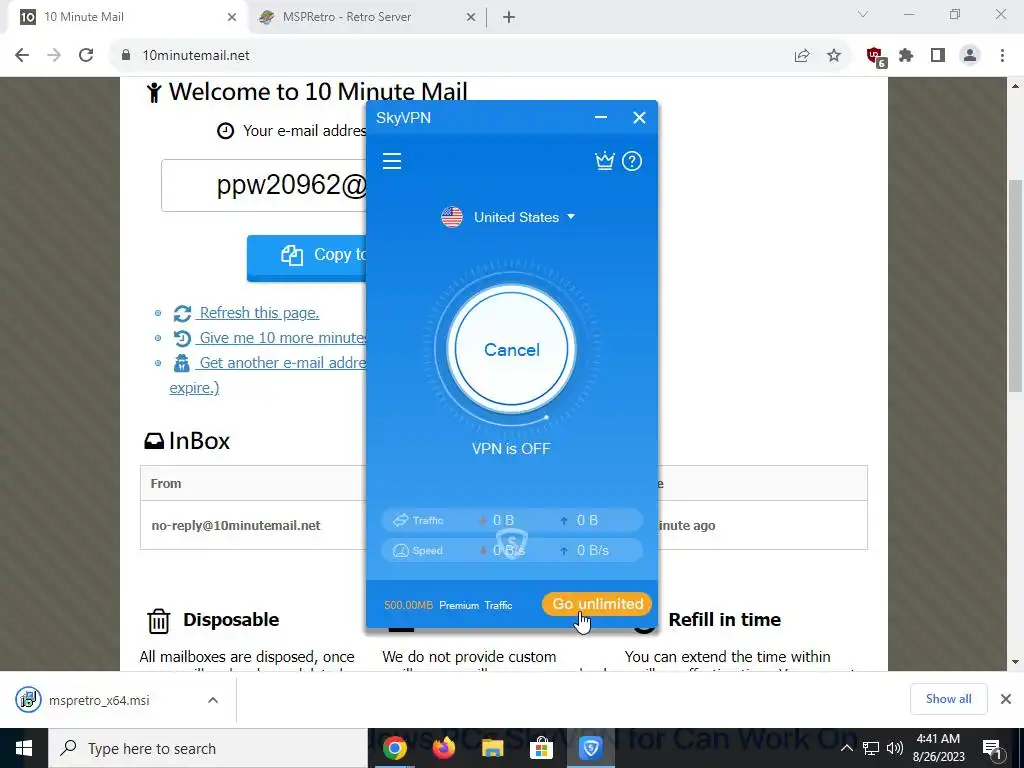
Task: Open the Chrome extensions puzzle icon
Action: coord(906,56)
